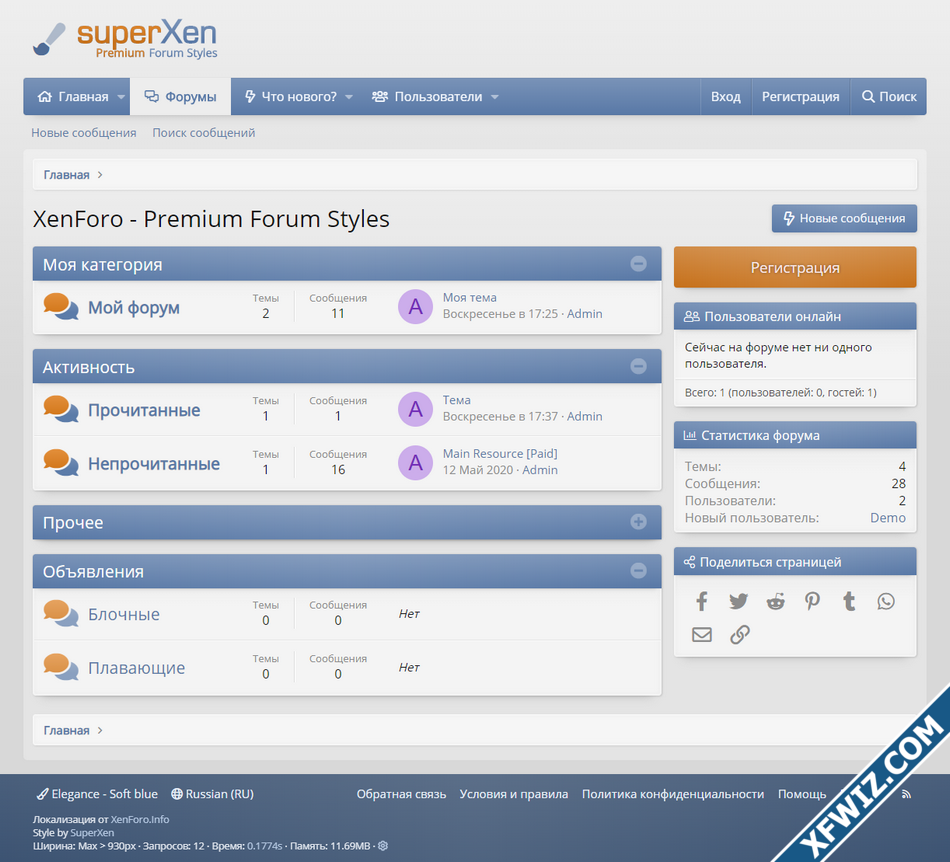Viewport: 950px width, 862px height.
Task: Open the Блочные forum
Action: click(124, 614)
